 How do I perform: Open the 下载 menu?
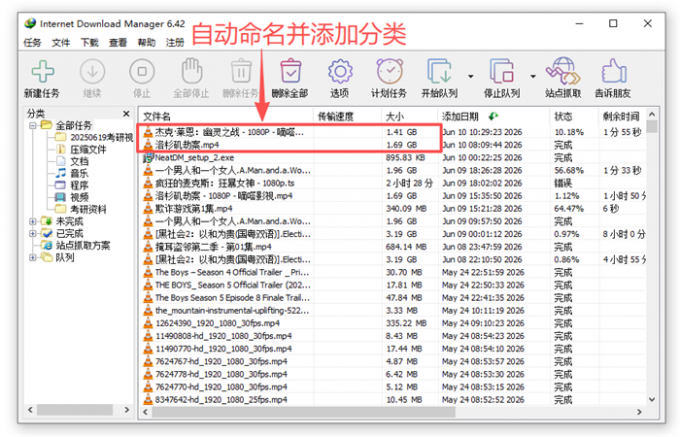pyautogui.click(x=89, y=42)
